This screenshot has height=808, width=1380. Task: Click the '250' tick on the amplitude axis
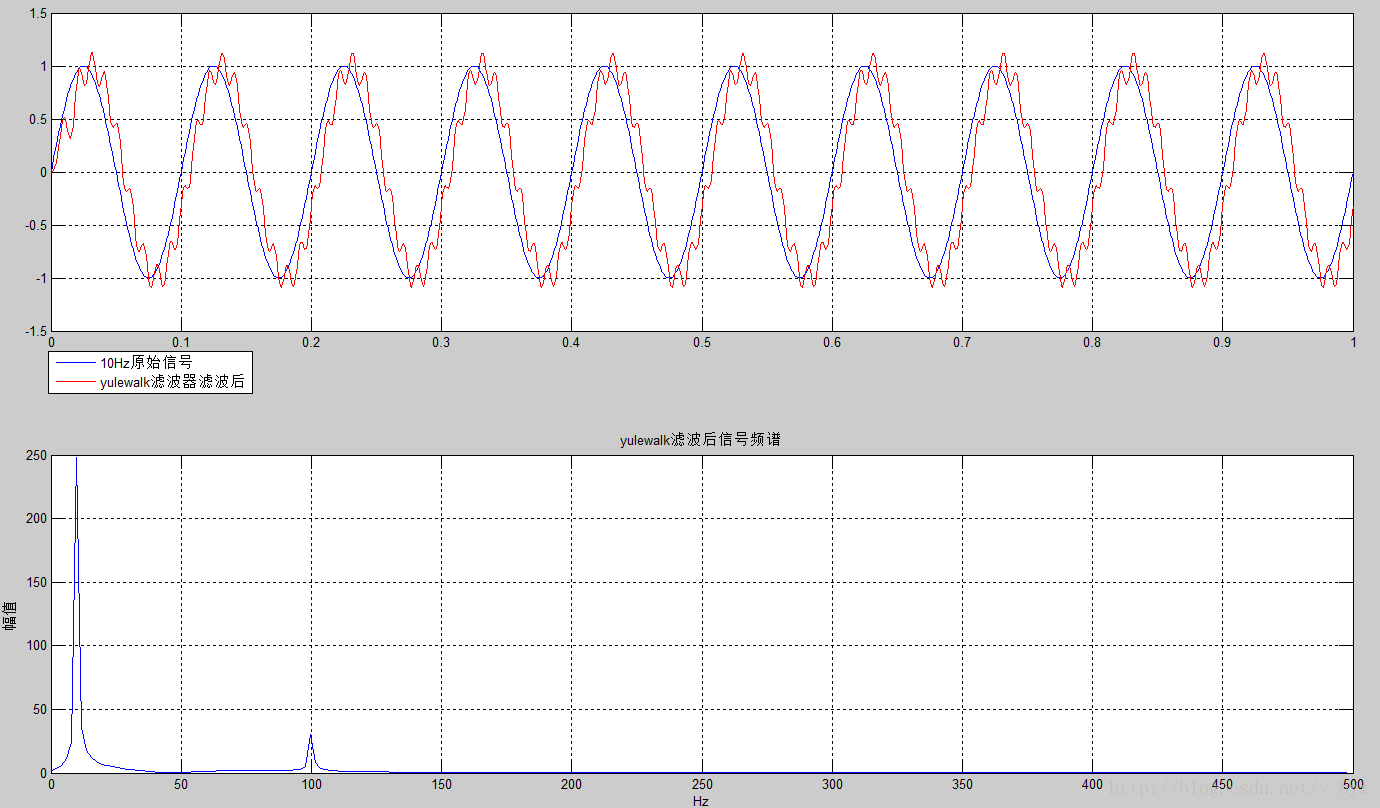point(36,456)
